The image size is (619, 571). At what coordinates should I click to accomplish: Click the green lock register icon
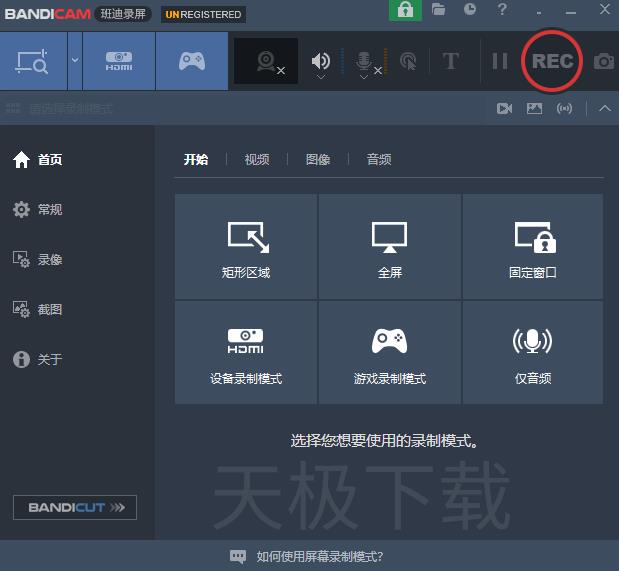pos(405,10)
